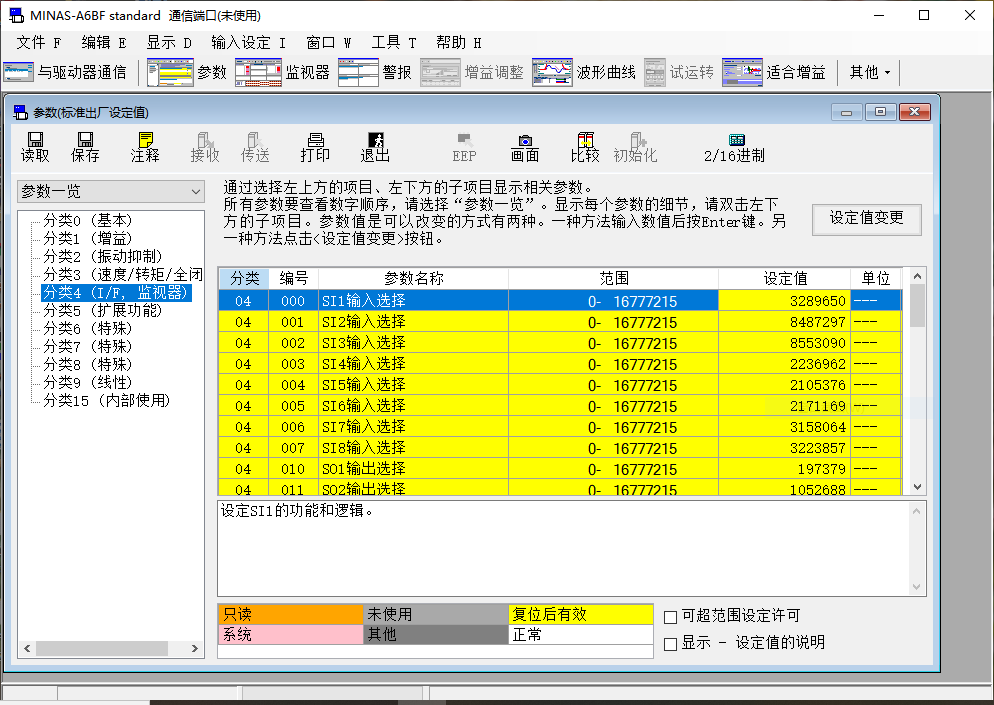Switch the 2/16进制 number format
This screenshot has height=705, width=994.
point(735,146)
